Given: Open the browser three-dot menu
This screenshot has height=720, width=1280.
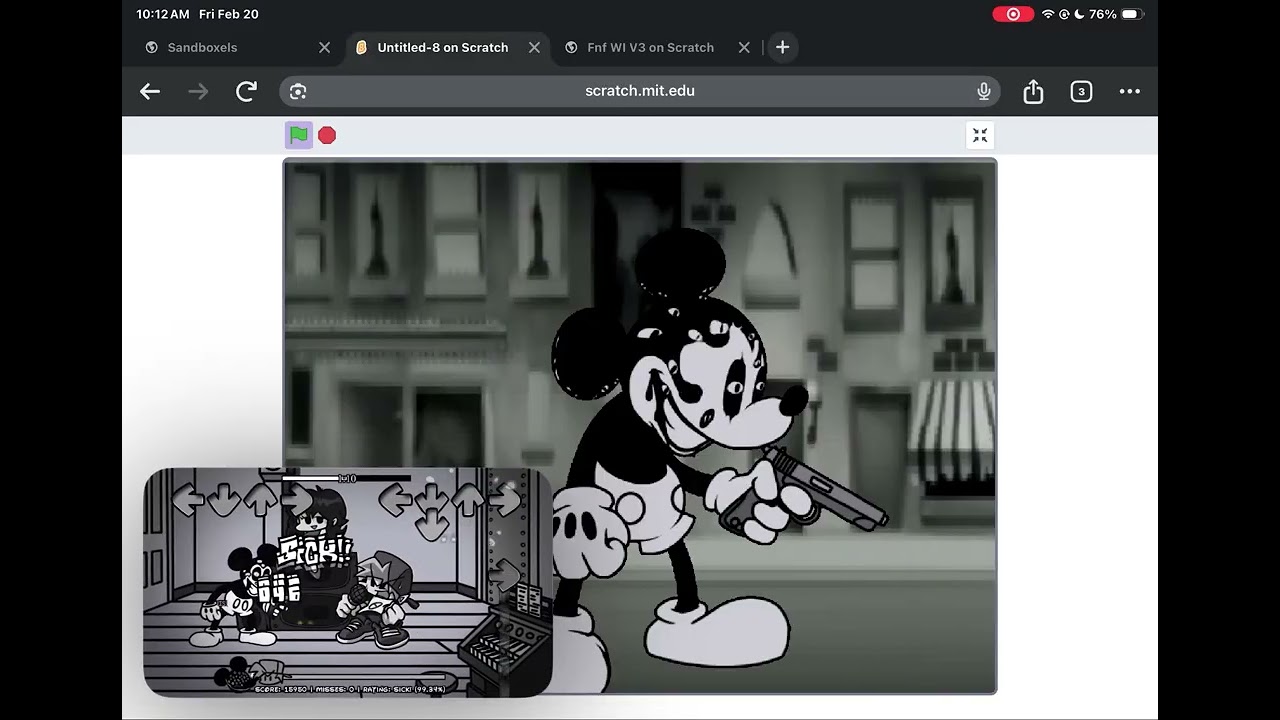Looking at the screenshot, I should click(1130, 91).
